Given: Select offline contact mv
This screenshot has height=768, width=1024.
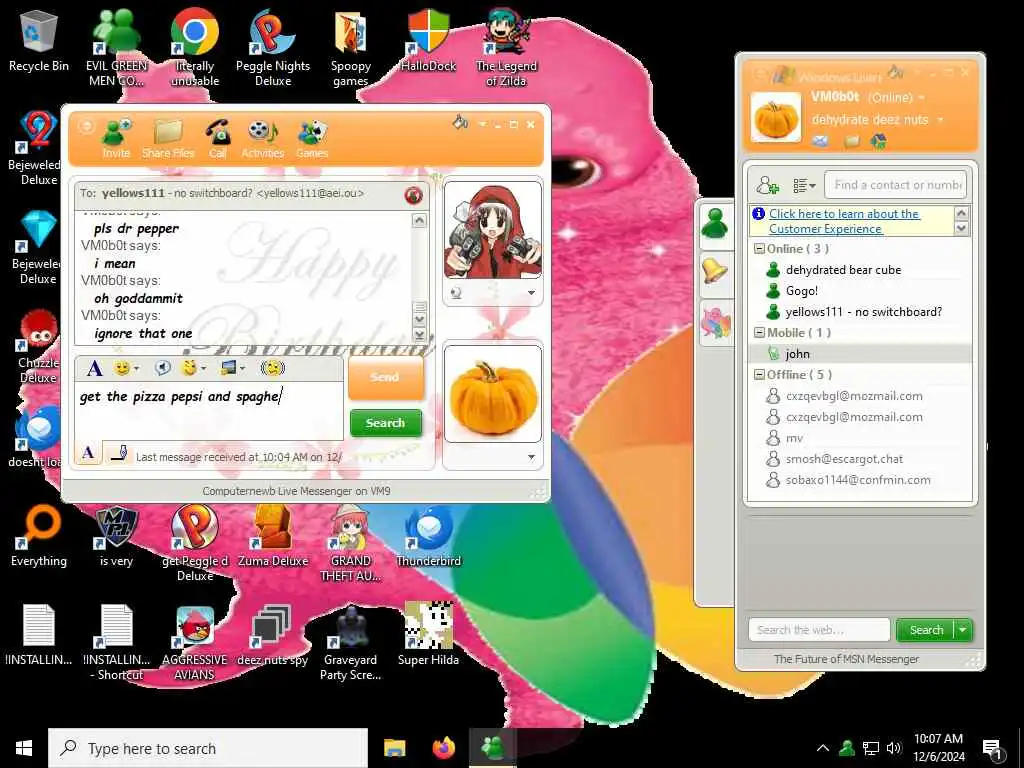Looking at the screenshot, I should tap(794, 438).
